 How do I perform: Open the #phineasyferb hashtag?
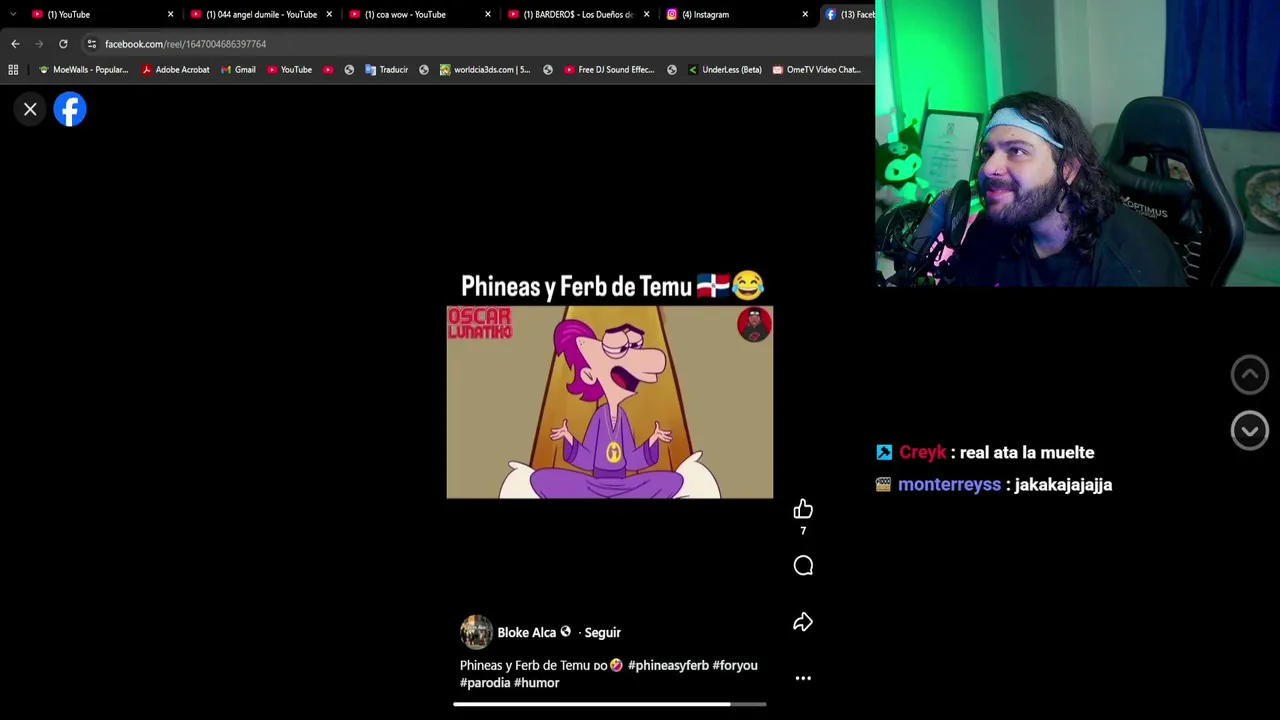point(668,665)
